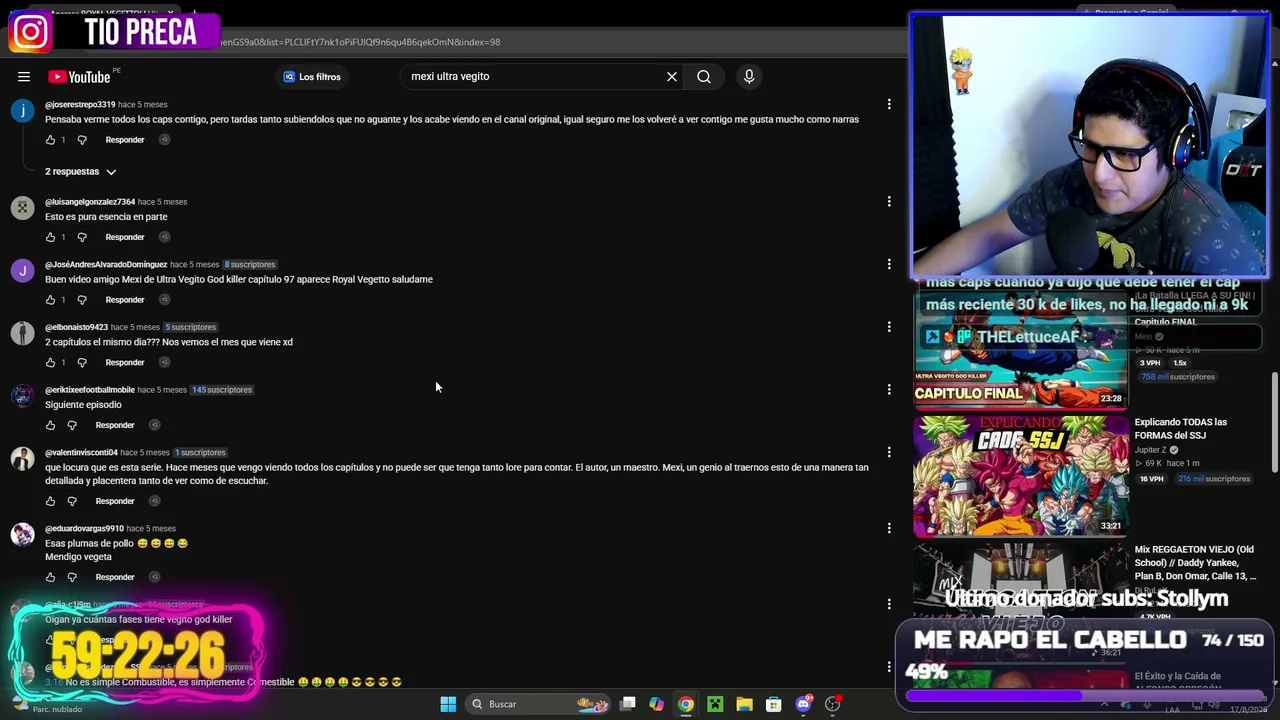Dislike the Siguiente episodio comment
This screenshot has width=1280, height=720.
72,425
